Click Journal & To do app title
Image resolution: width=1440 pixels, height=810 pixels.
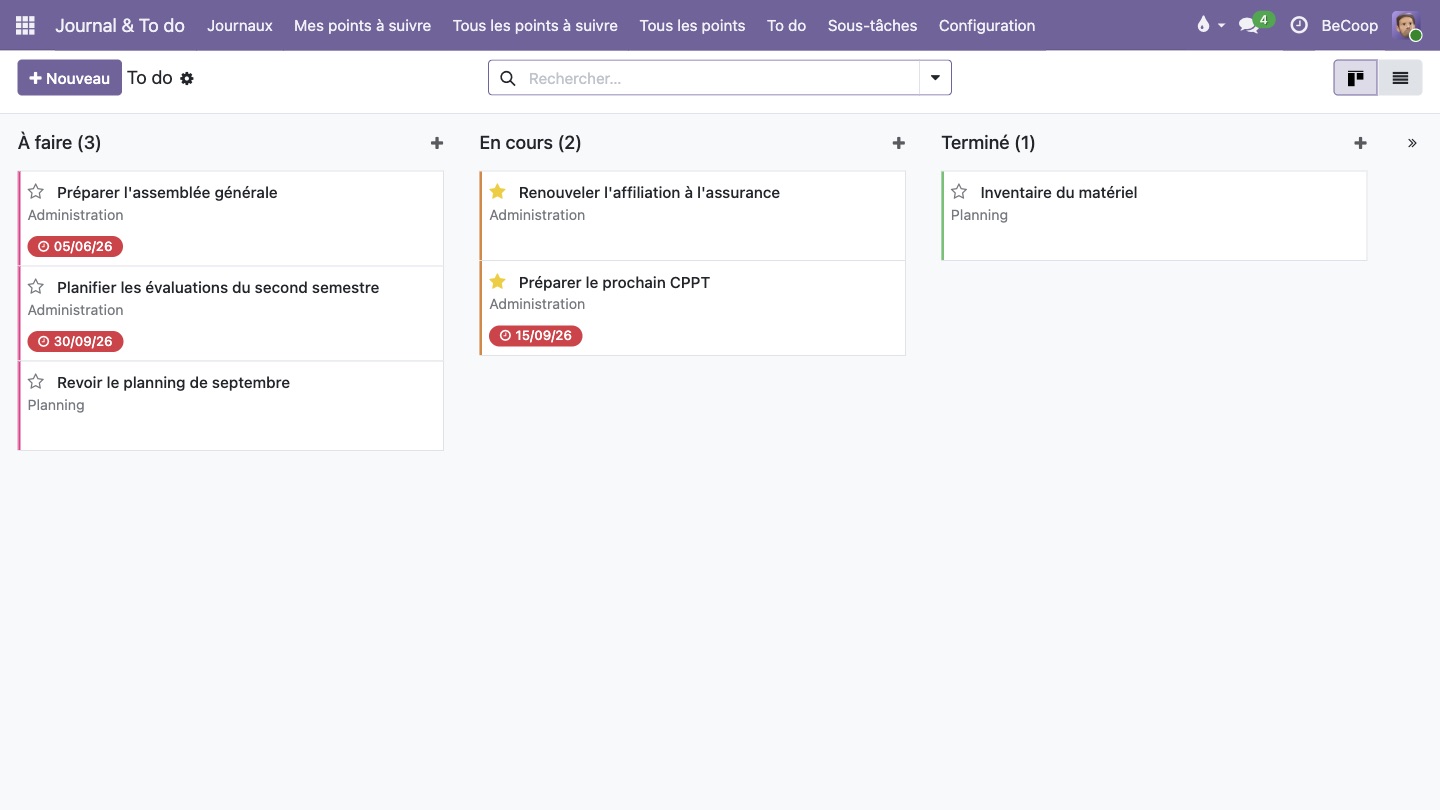click(120, 25)
